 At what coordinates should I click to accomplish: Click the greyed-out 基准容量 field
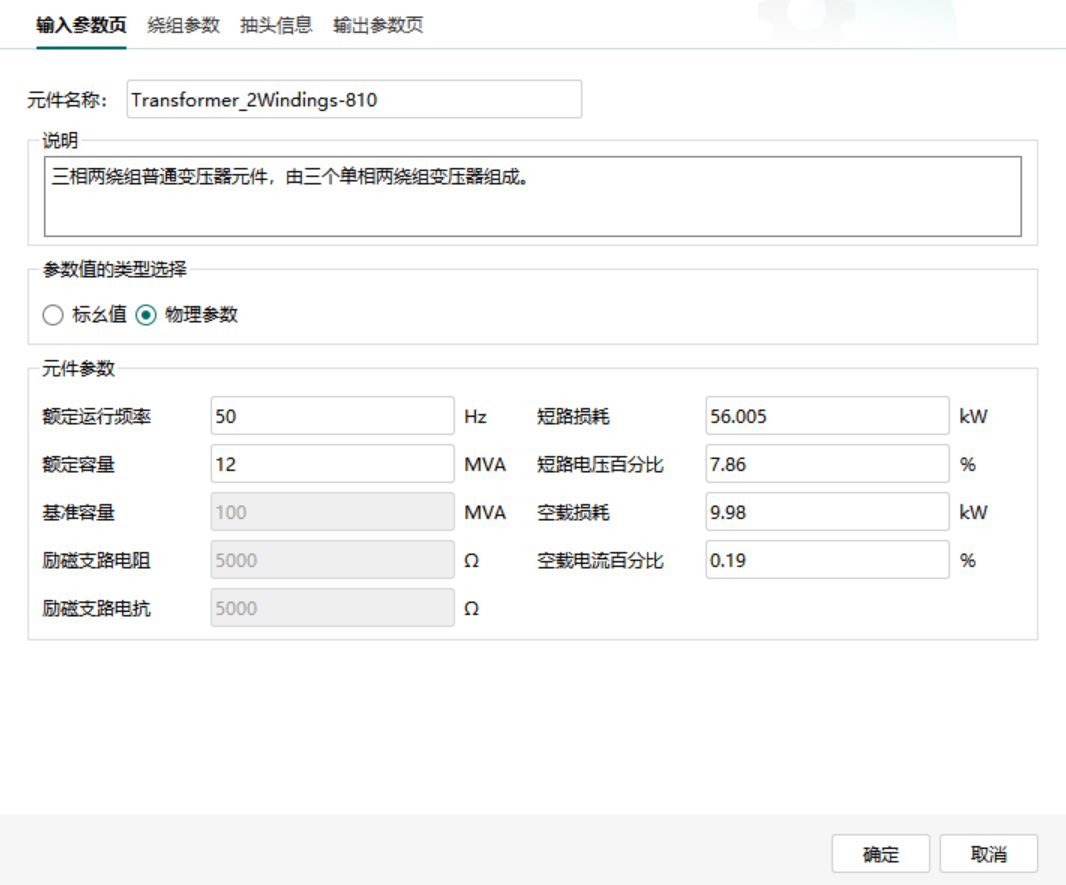(x=332, y=512)
